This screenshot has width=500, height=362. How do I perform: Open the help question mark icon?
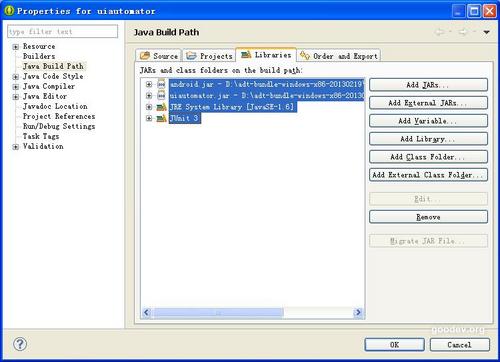(x=20, y=344)
